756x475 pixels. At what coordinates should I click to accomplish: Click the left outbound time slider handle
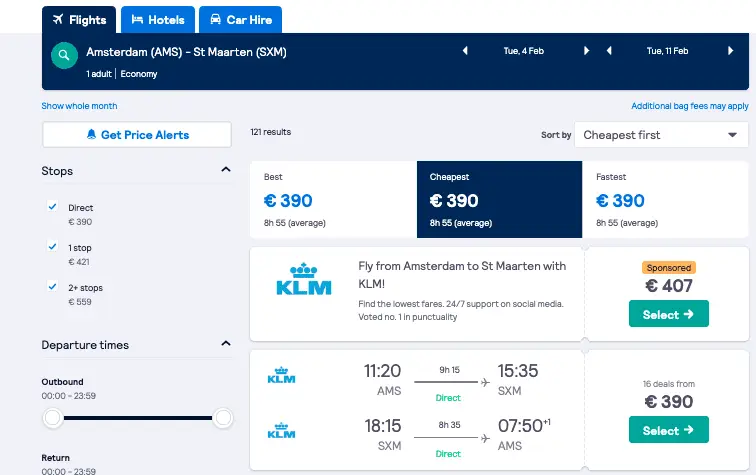[x=53, y=418]
